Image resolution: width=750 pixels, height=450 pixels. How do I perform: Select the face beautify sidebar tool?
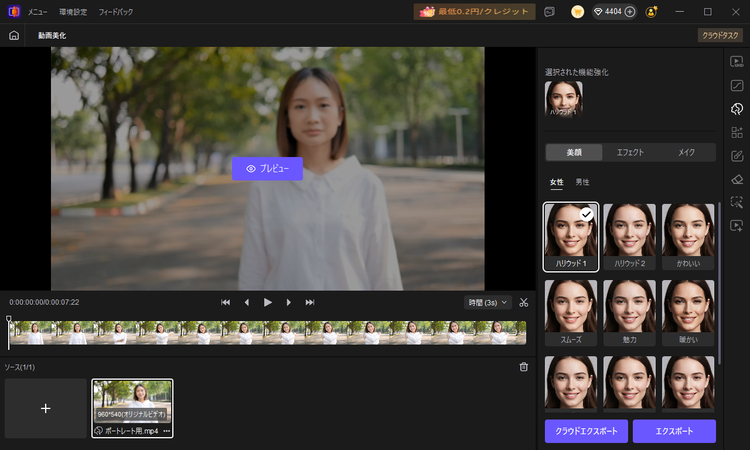tap(737, 109)
